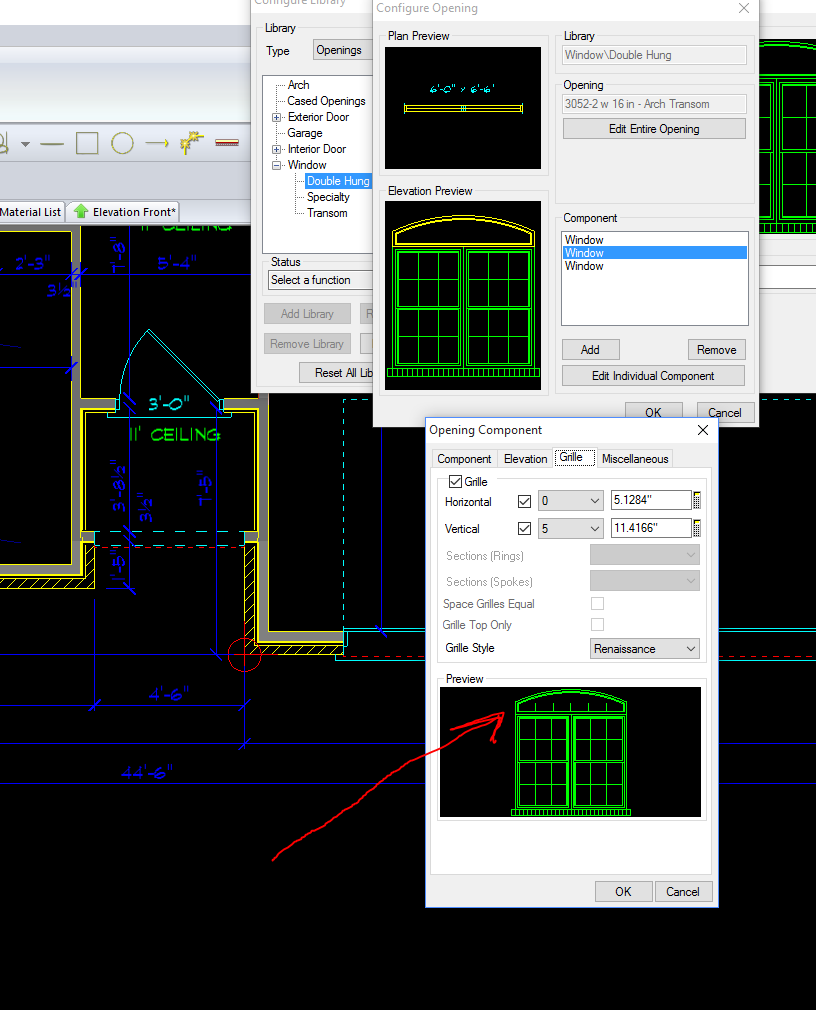Select the Circle drawing tool
The width and height of the screenshot is (816, 1010).
point(121,143)
